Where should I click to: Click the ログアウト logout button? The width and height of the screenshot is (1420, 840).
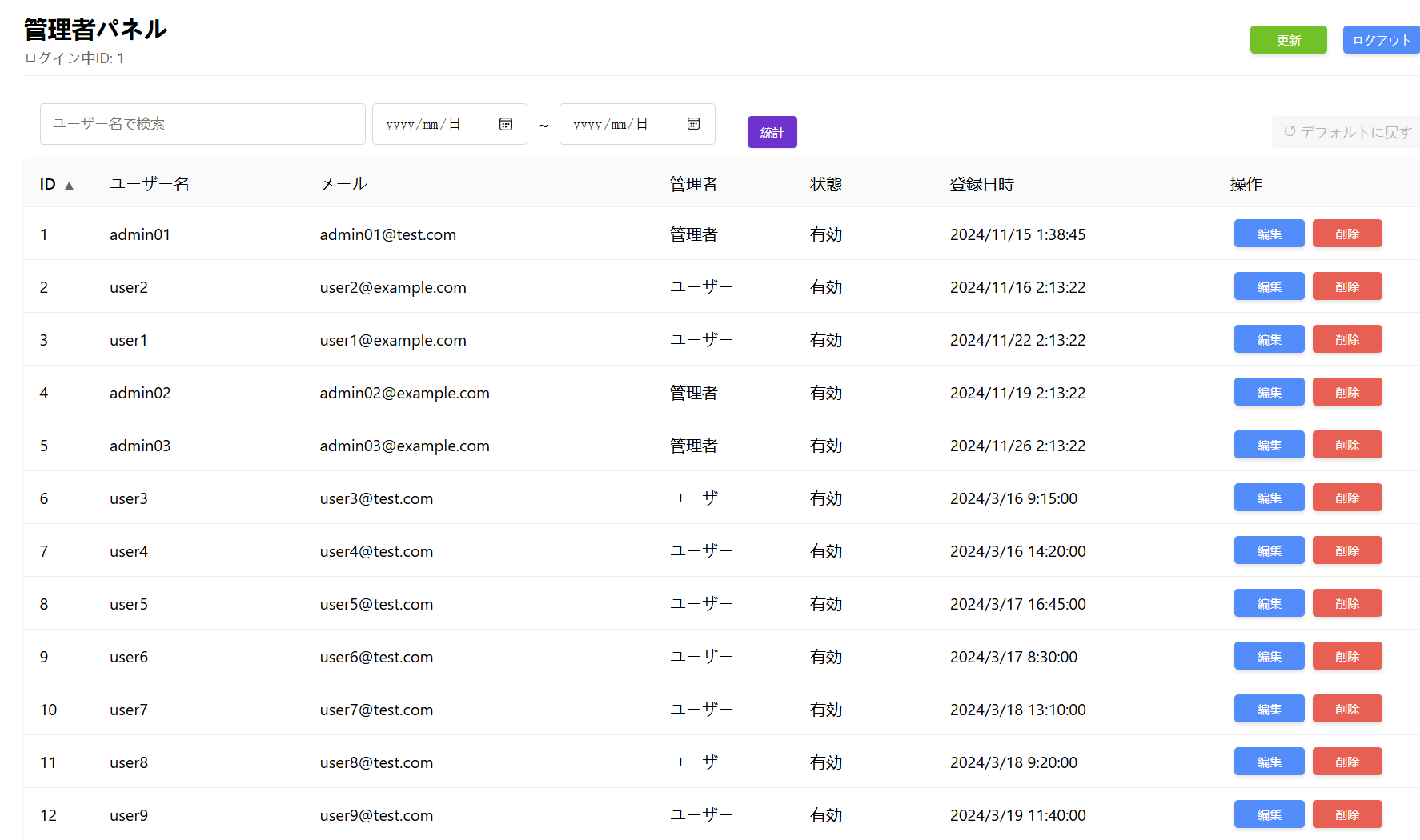[x=1381, y=40]
